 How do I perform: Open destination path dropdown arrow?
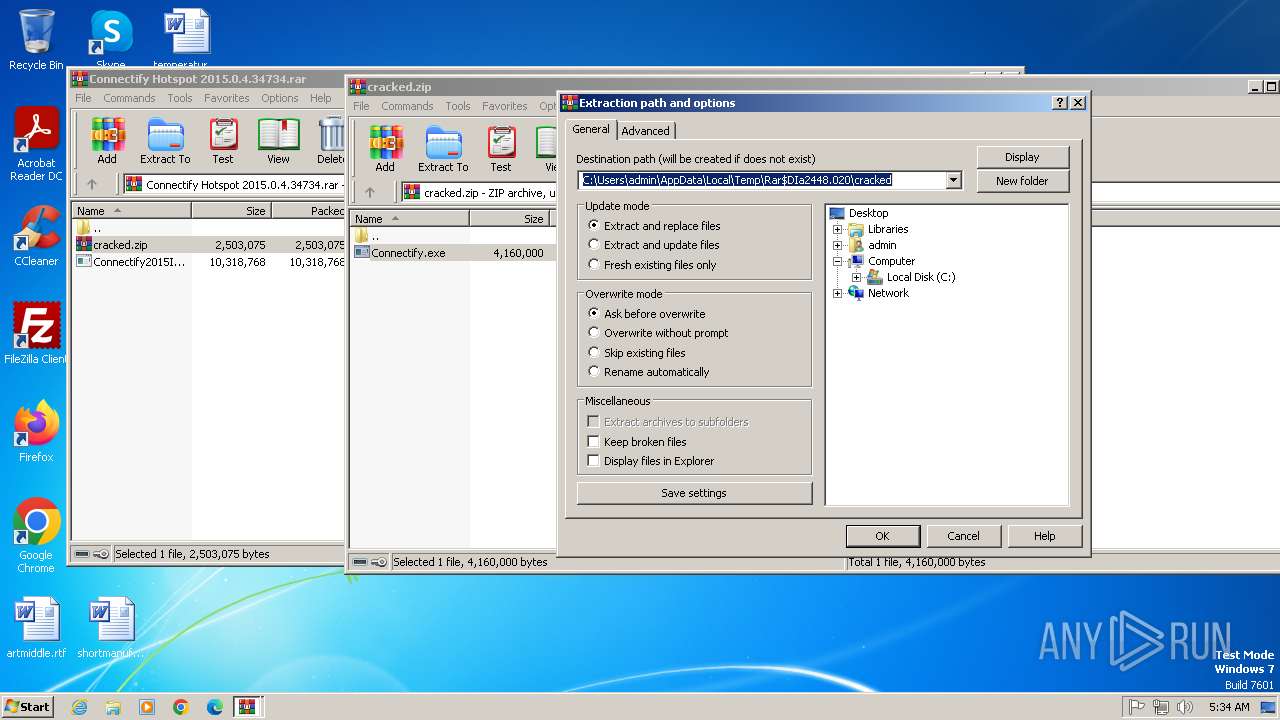tap(953, 181)
